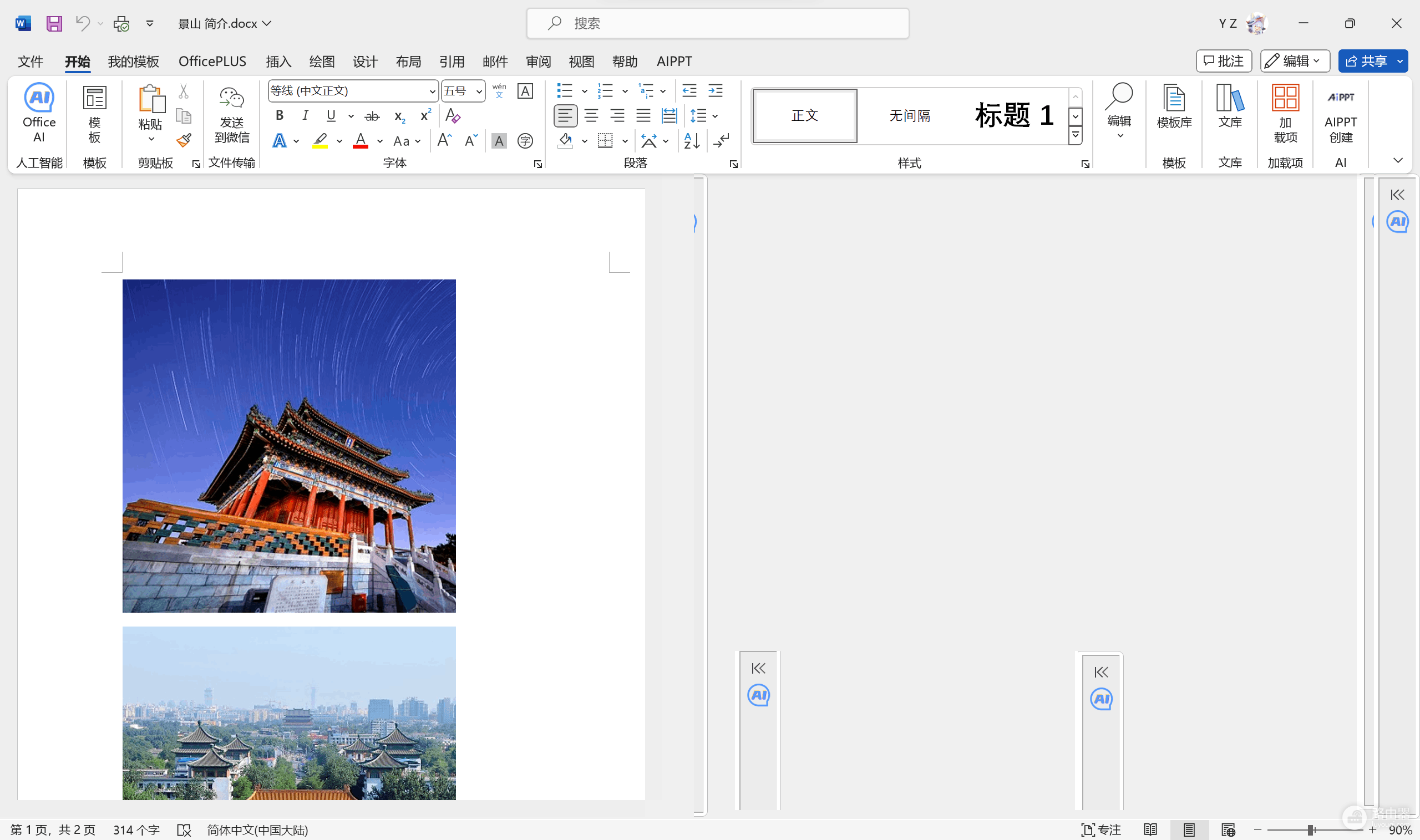Select the temple star-trail picture
1420x840 pixels.
289,445
